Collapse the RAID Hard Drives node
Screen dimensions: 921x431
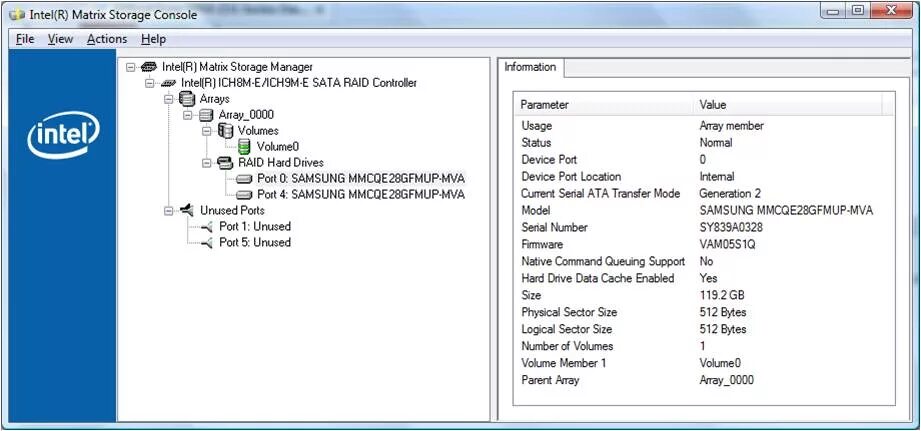(207, 163)
